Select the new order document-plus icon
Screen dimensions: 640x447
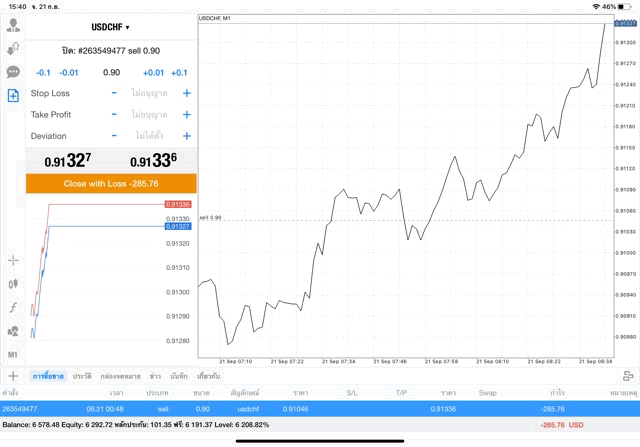click(13, 96)
